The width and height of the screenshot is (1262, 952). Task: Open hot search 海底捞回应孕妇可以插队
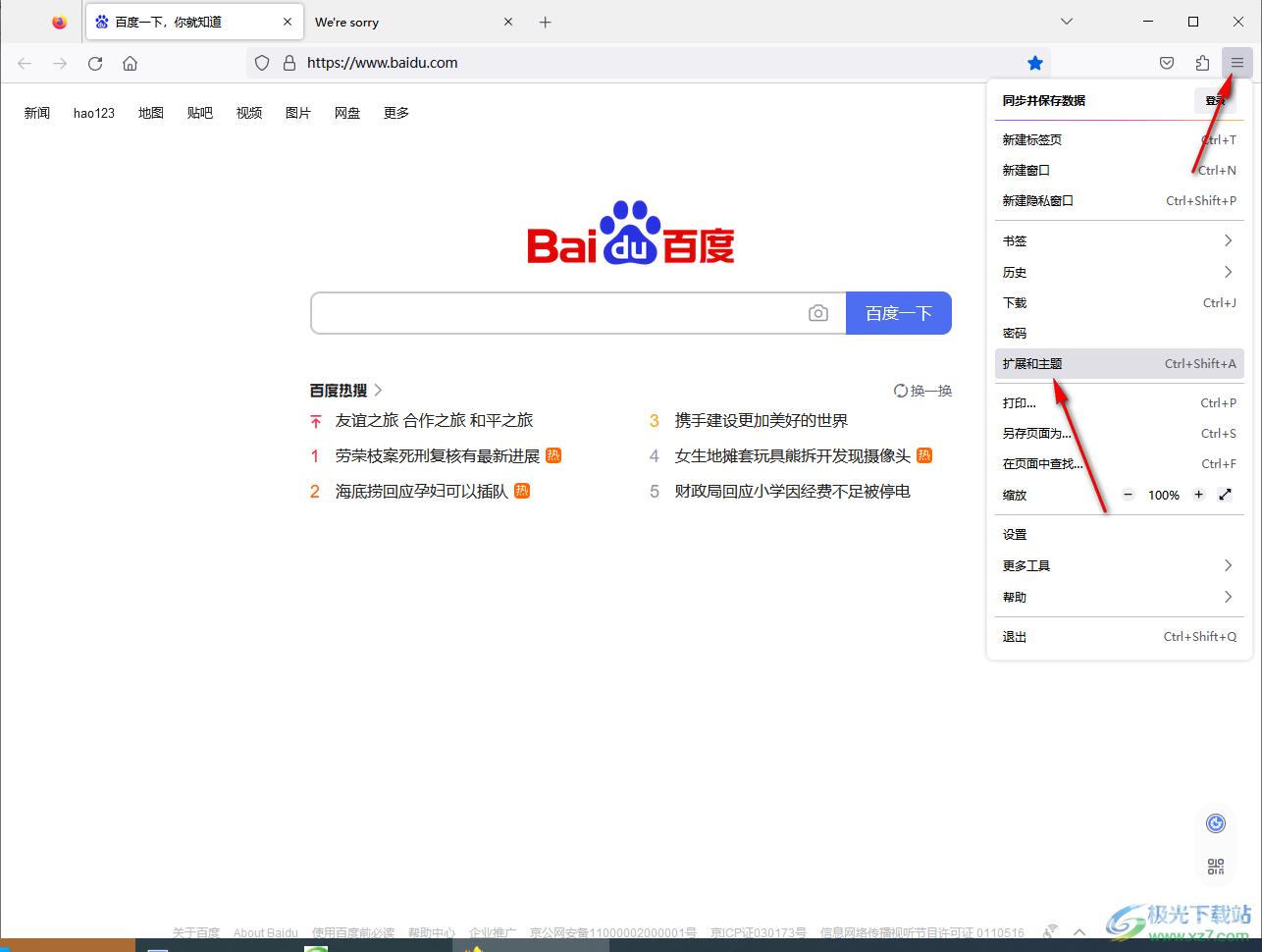point(422,491)
